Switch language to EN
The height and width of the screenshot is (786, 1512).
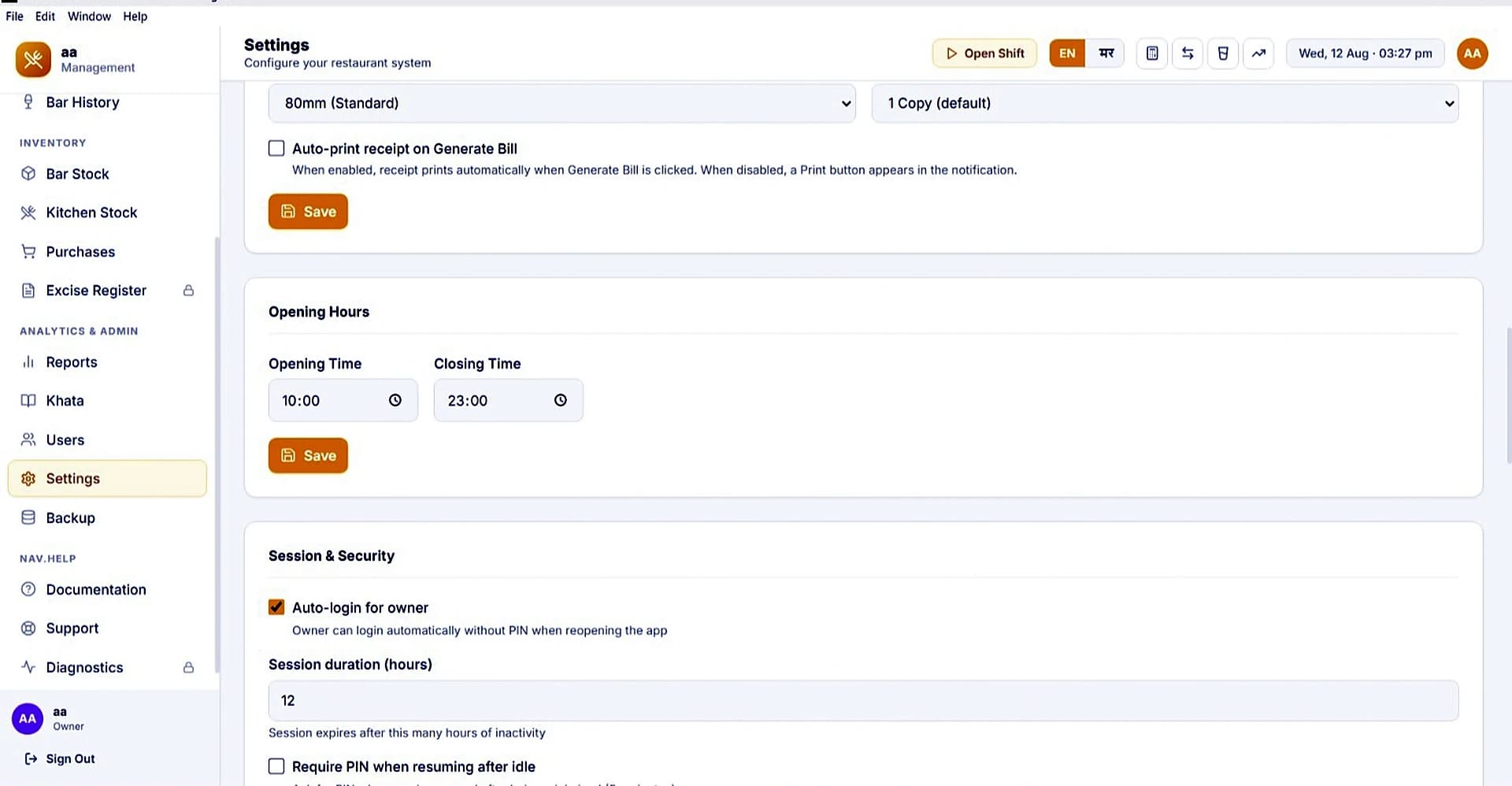click(1067, 54)
